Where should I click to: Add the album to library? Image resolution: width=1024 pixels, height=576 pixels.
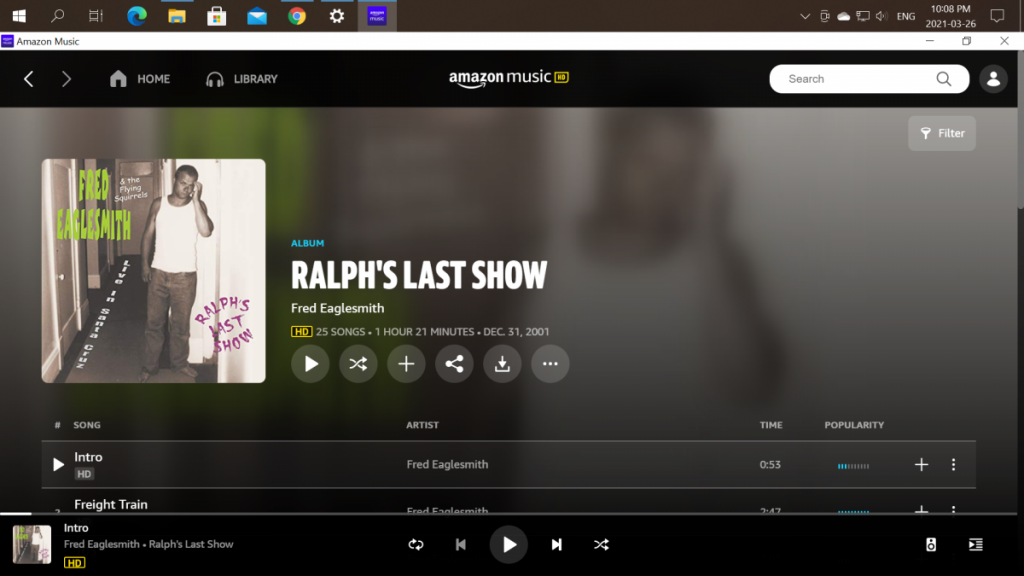click(x=406, y=364)
